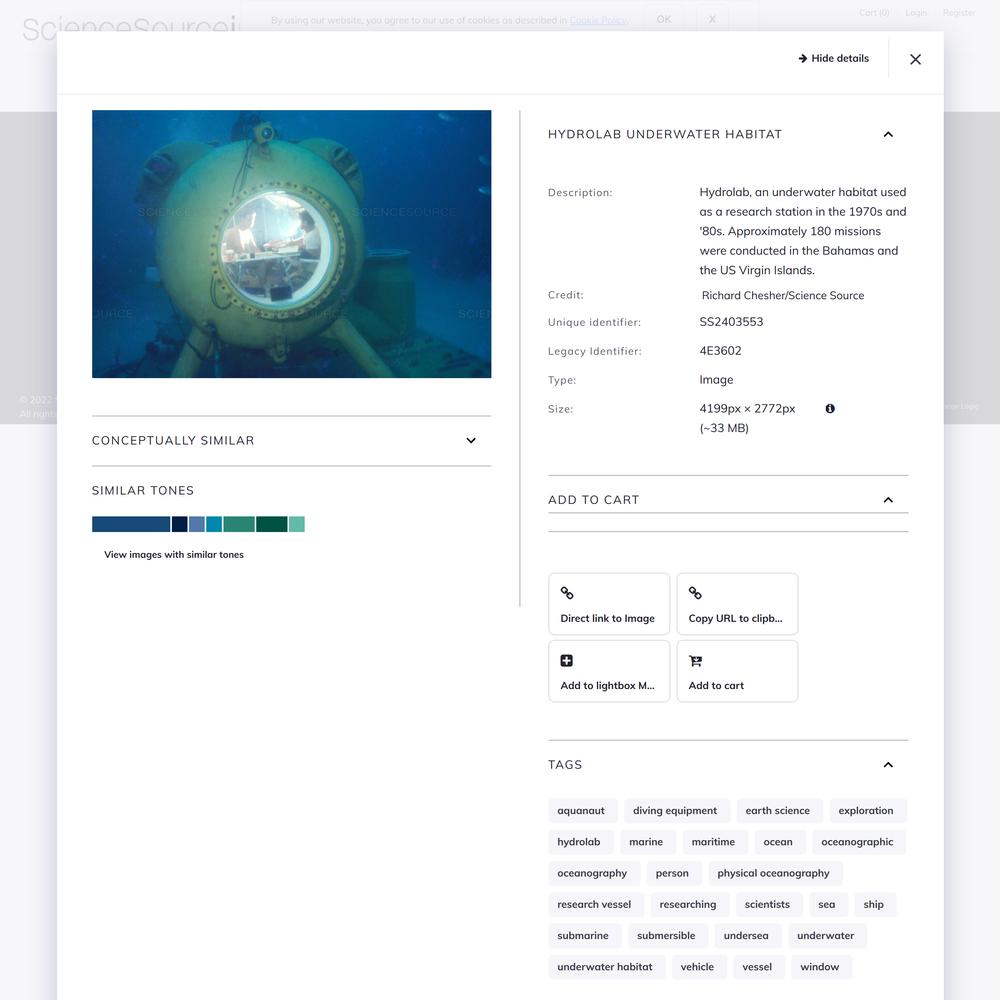Open the Cookie Policy link

[598, 20]
